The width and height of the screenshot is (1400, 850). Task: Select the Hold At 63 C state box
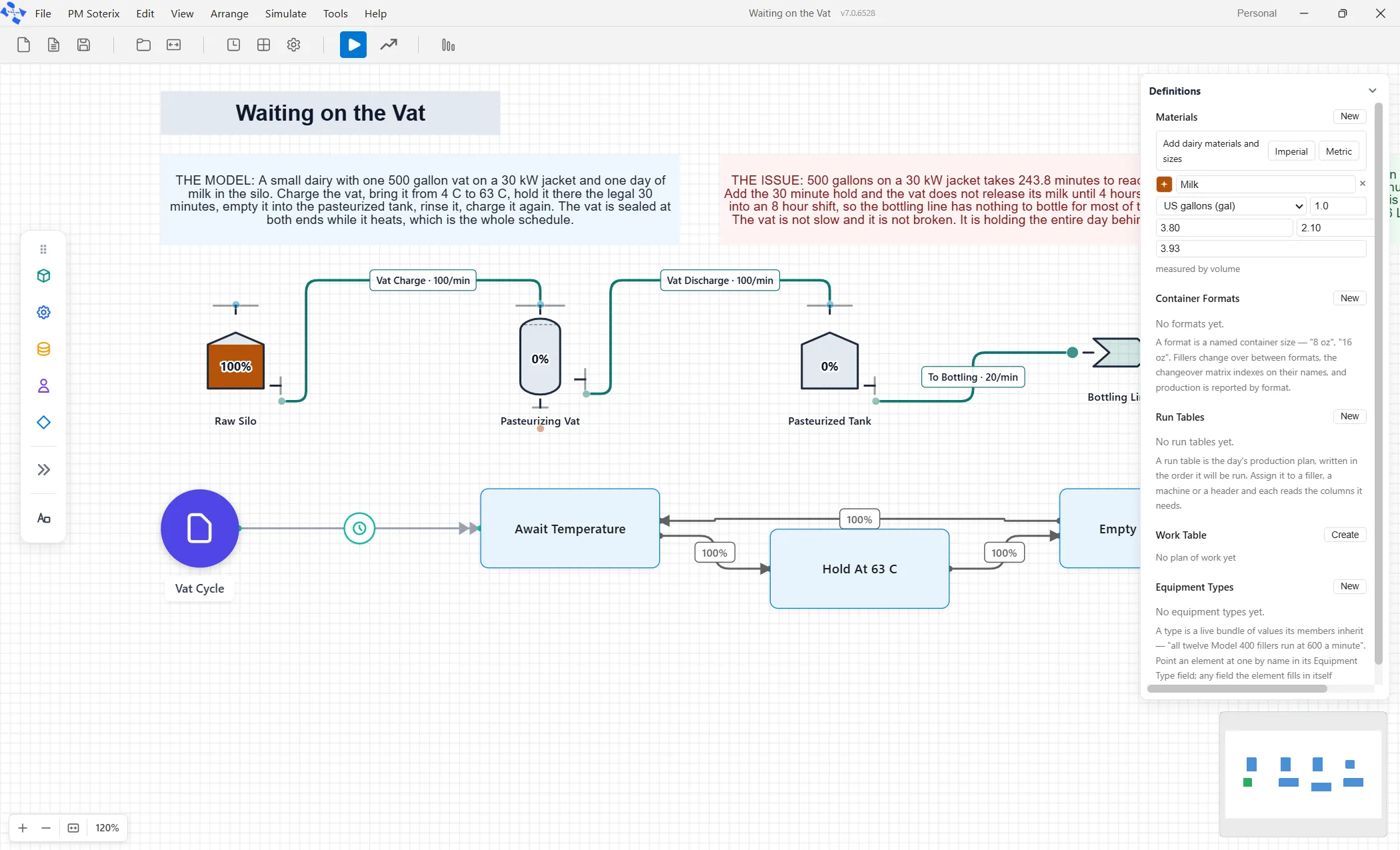tap(859, 569)
